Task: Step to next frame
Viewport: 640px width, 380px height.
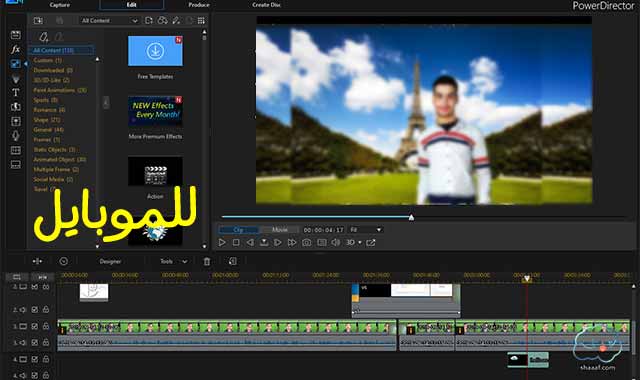Action: (x=278, y=242)
